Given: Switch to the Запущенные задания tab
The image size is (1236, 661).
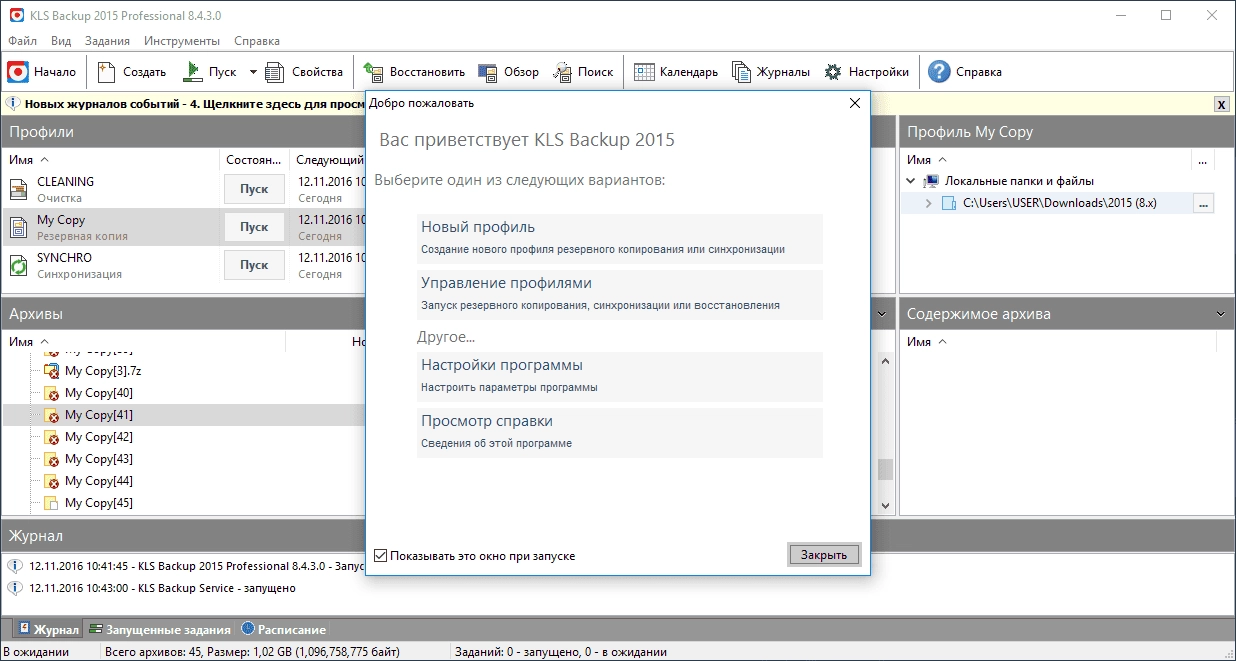Looking at the screenshot, I should point(159,630).
